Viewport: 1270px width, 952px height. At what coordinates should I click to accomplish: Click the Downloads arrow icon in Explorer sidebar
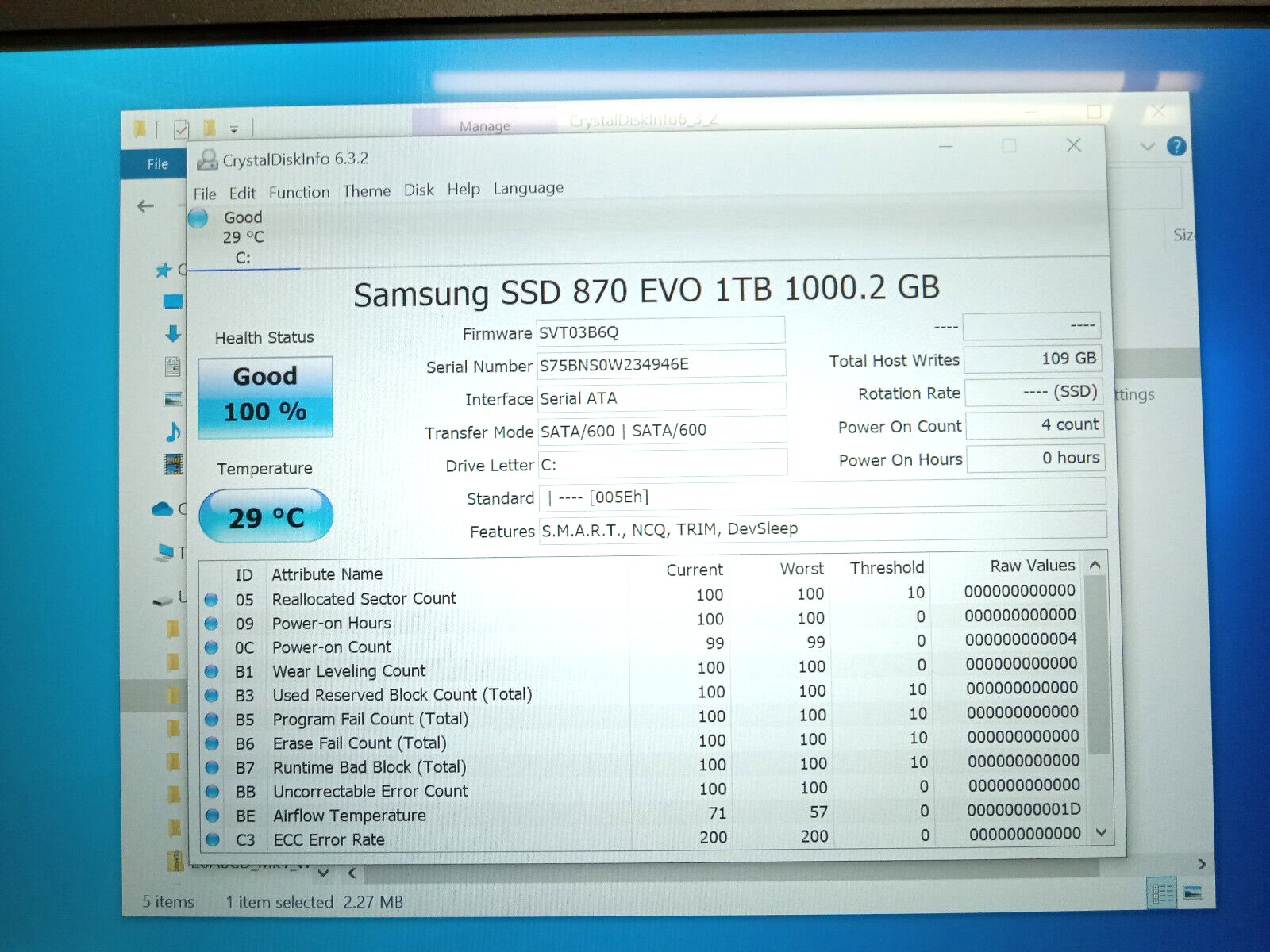click(x=173, y=333)
